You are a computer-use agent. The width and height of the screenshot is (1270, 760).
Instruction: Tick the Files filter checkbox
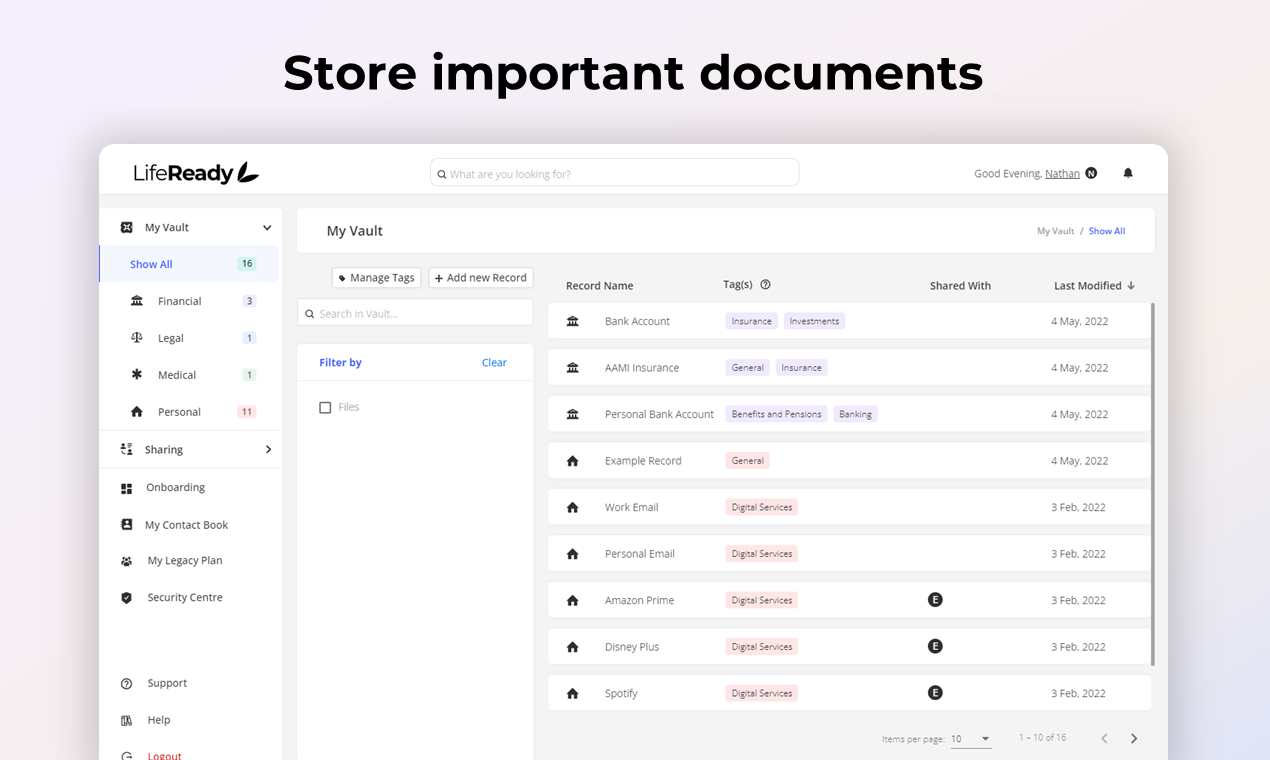(325, 407)
